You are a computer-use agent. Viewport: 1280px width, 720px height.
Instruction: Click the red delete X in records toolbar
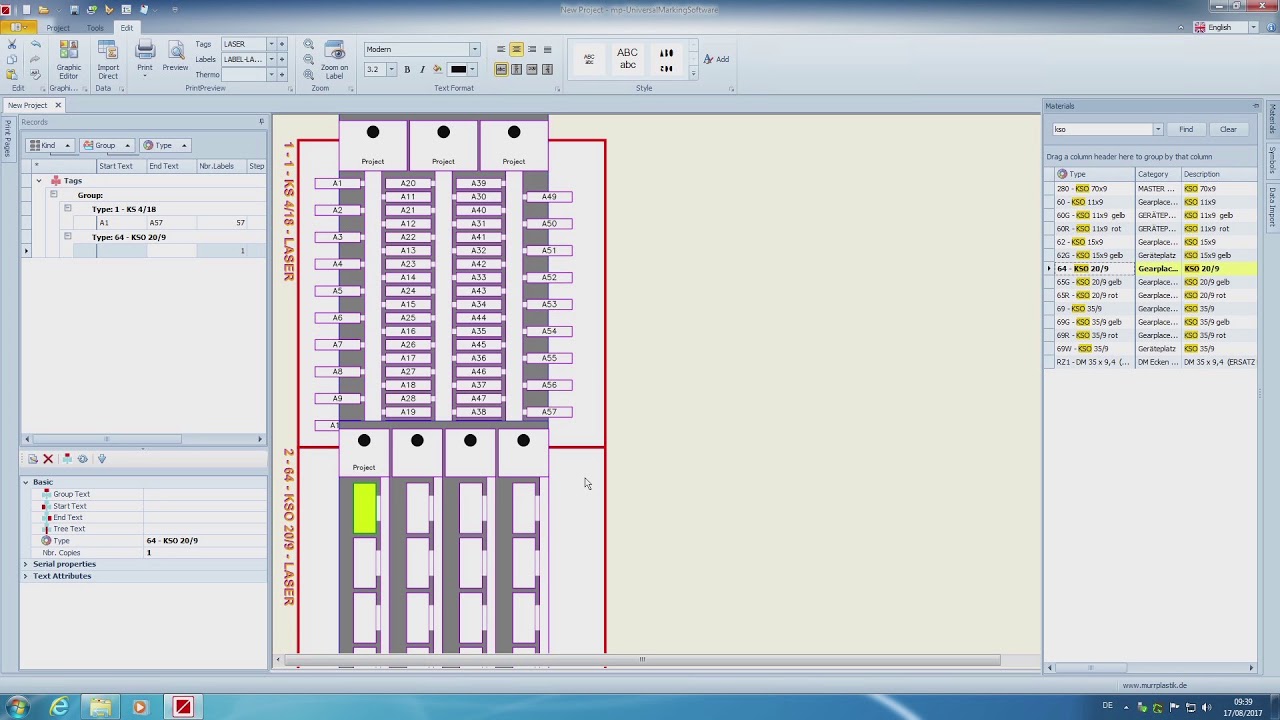tap(48, 459)
